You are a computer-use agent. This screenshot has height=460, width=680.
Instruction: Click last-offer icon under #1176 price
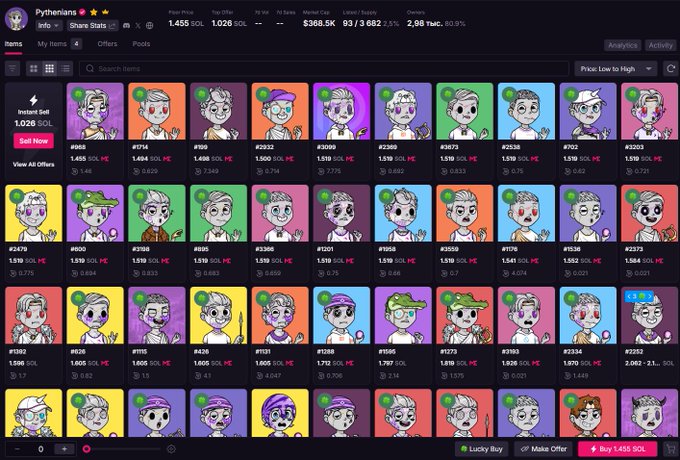tap(506, 273)
